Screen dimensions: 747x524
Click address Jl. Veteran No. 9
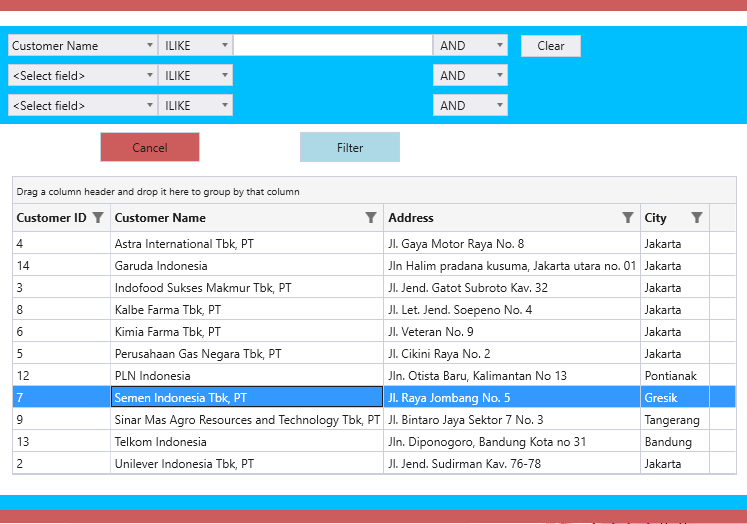coord(512,332)
